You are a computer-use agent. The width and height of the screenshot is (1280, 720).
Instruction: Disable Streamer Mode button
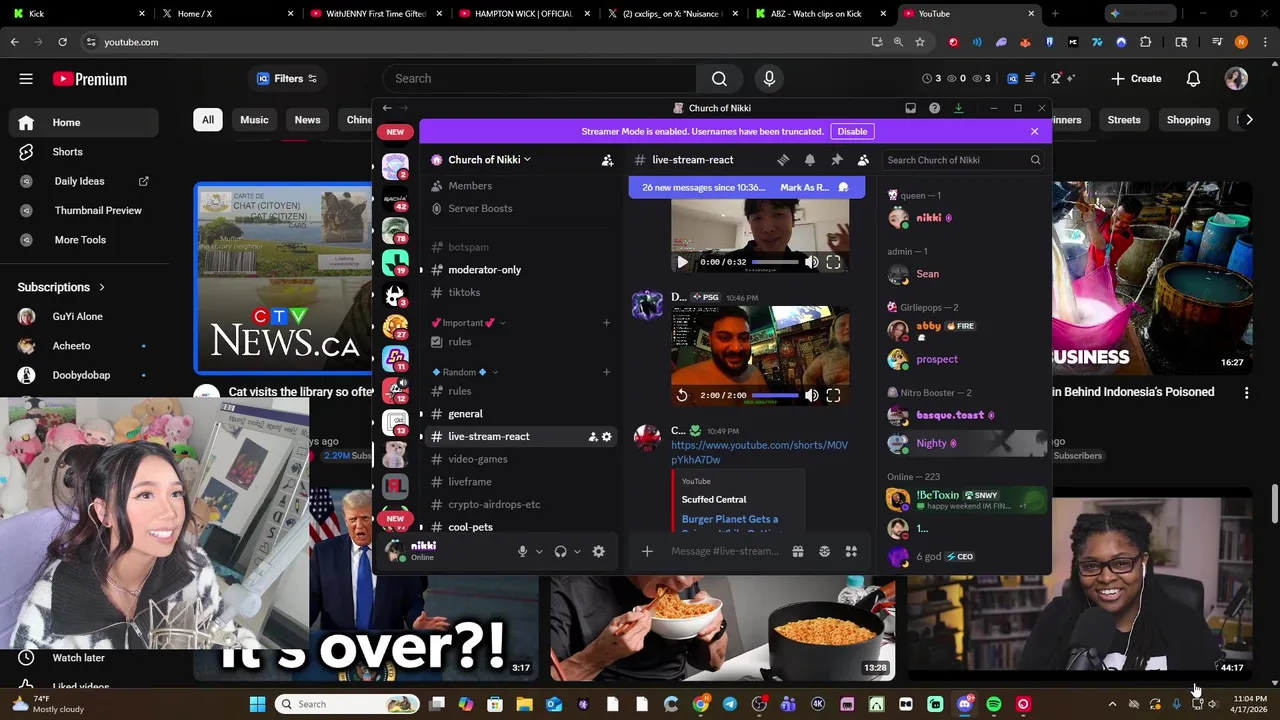(x=852, y=131)
